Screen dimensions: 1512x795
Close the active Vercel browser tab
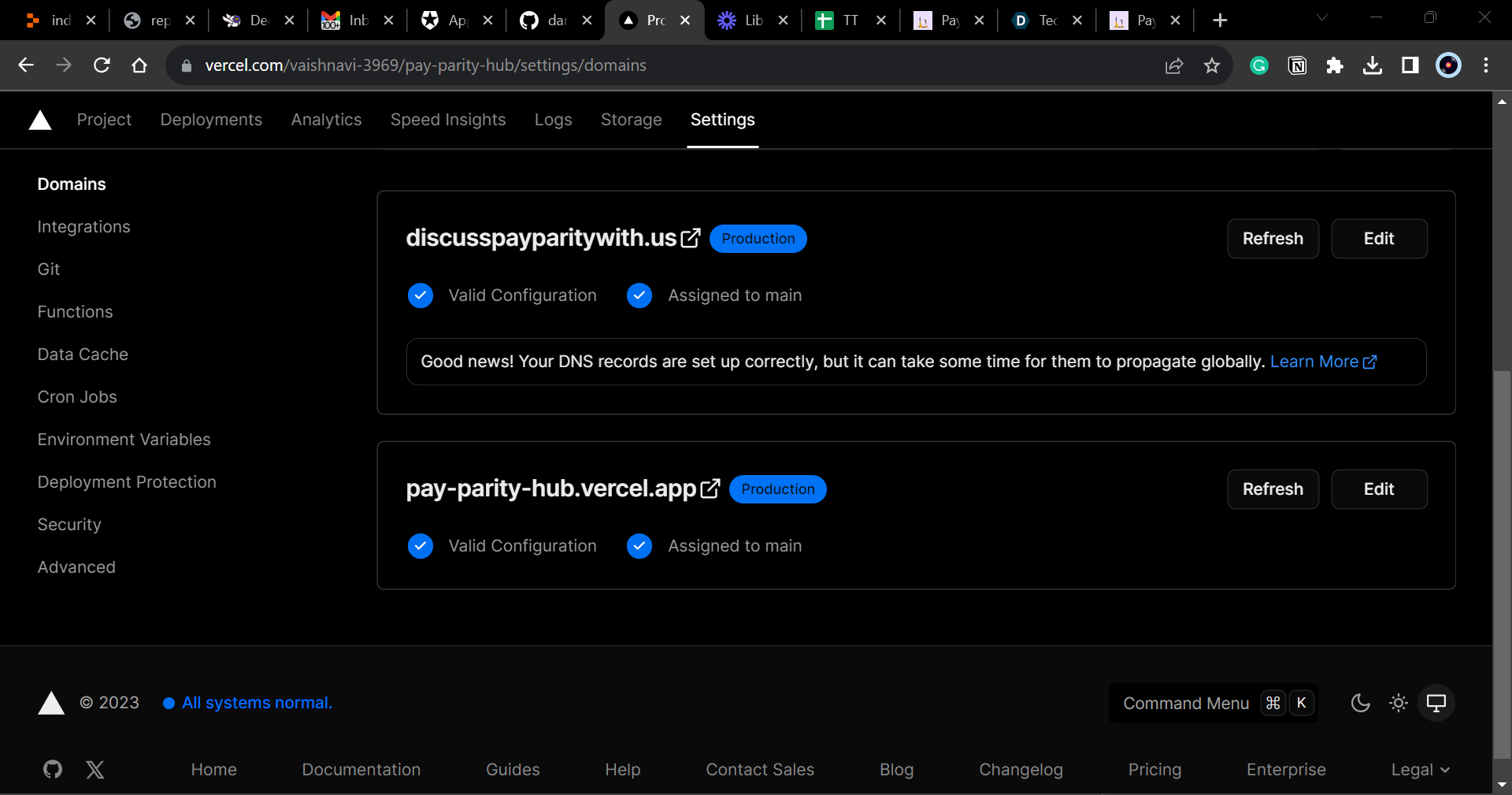click(x=685, y=20)
